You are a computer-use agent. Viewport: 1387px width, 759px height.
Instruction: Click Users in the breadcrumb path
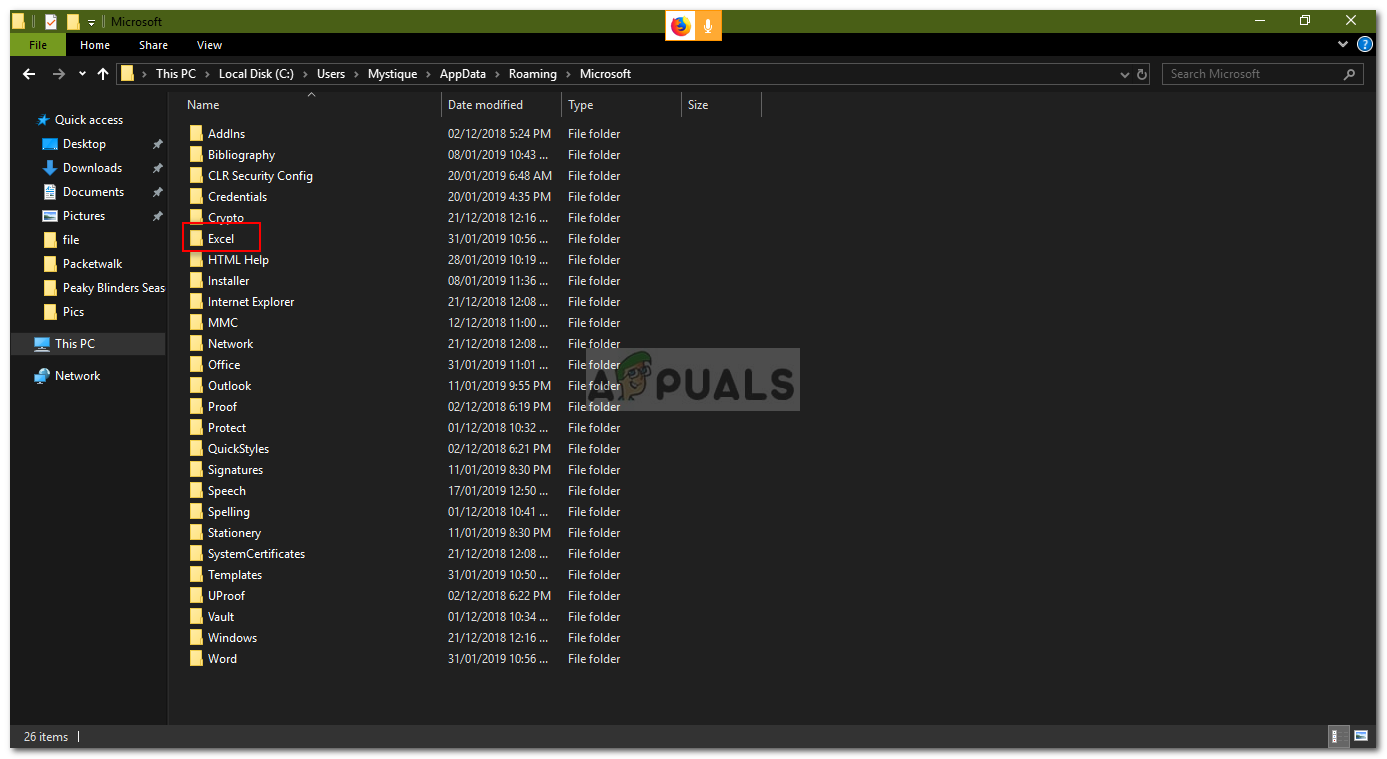click(331, 74)
